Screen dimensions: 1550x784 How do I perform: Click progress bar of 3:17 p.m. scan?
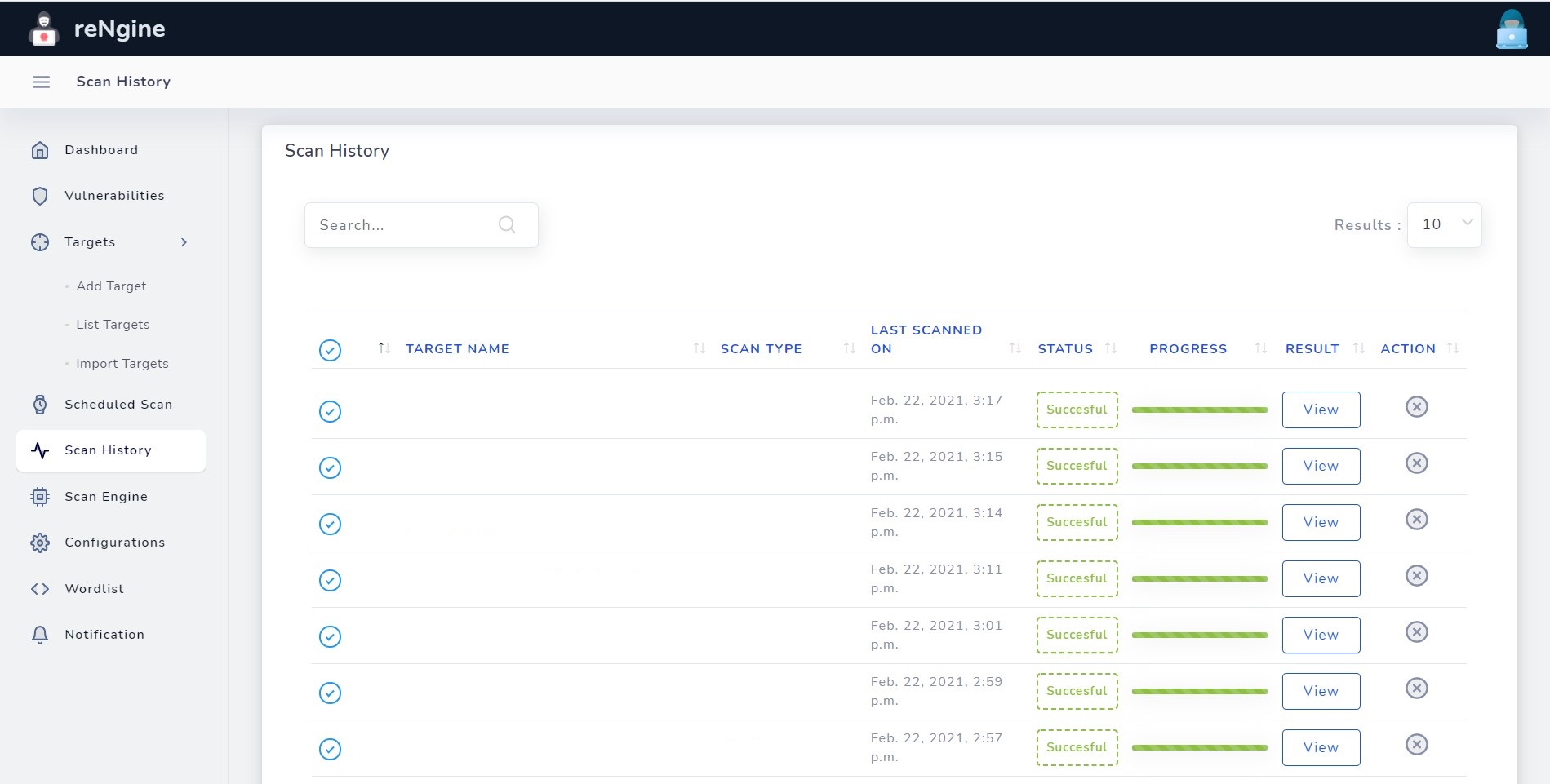[x=1199, y=410]
